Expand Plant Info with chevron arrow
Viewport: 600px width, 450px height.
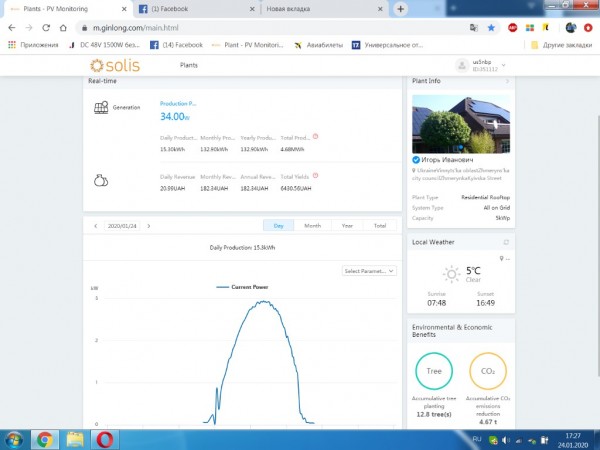click(x=507, y=81)
